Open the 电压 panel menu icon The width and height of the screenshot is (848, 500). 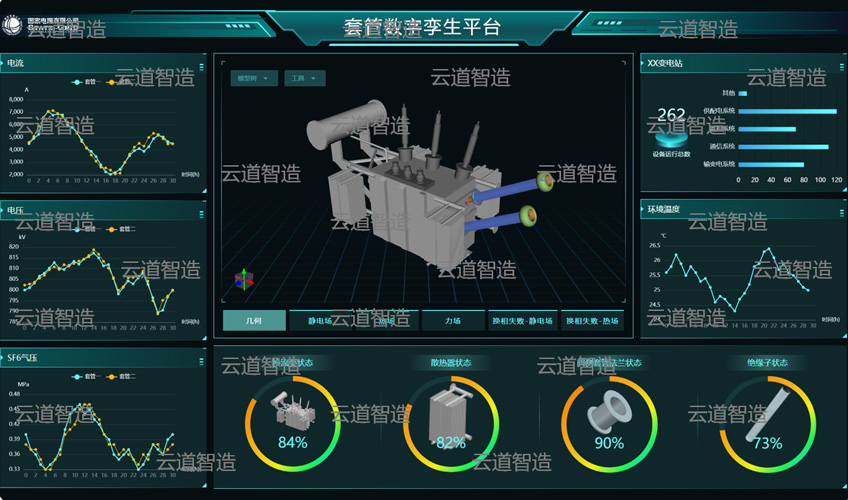tap(201, 215)
